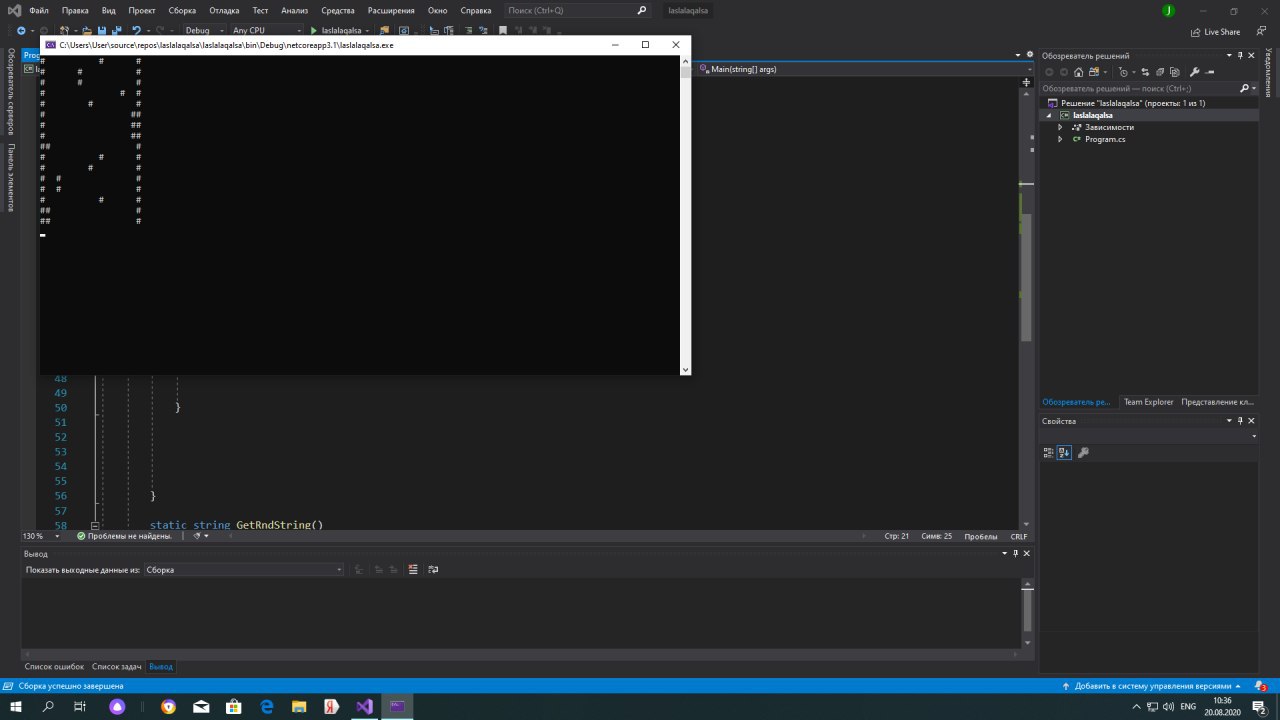This screenshot has height=720, width=1280.
Task: Open Edge browser from taskbar
Action: tap(266, 706)
